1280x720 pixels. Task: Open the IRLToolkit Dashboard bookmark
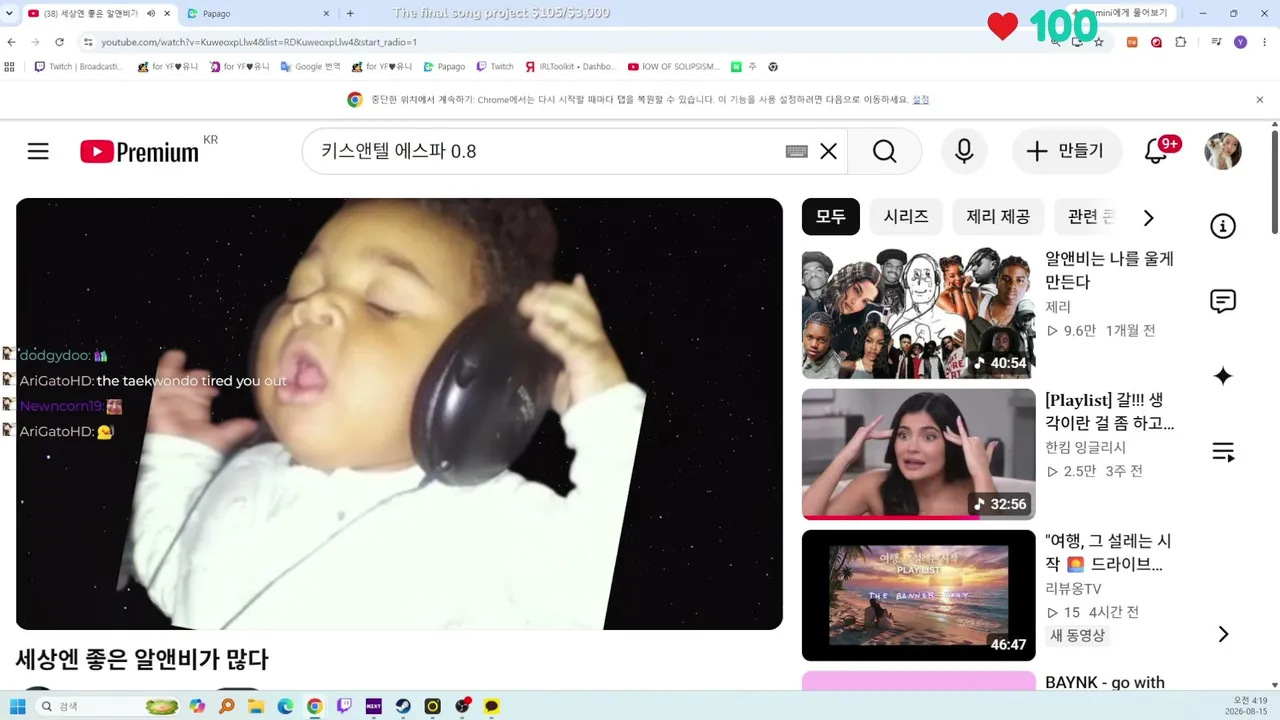click(x=571, y=67)
